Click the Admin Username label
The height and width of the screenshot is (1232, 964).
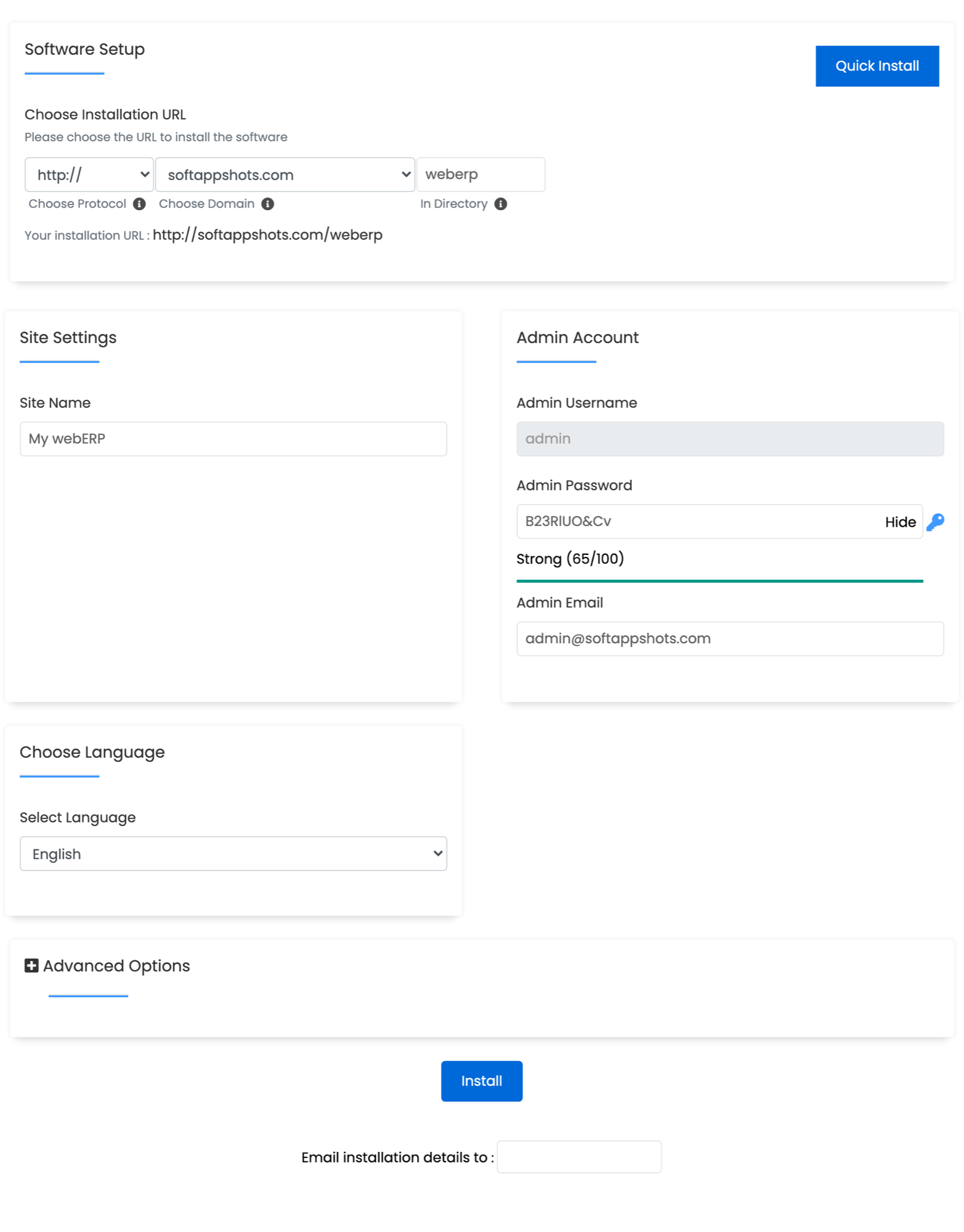point(577,403)
